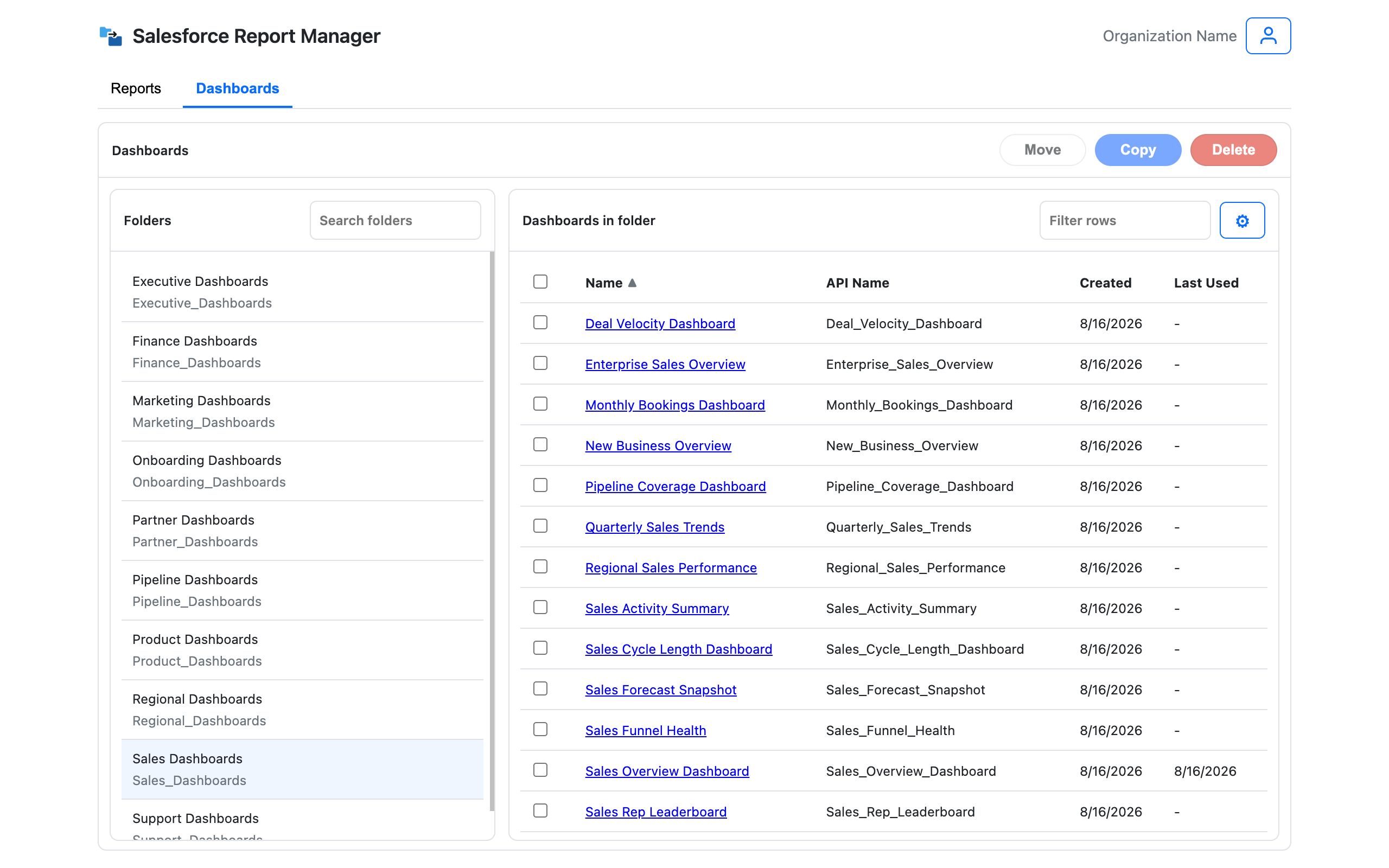Image resolution: width=1389 pixels, height=868 pixels.
Task: Check the Sales Funnel Health row
Action: pyautogui.click(x=540, y=730)
